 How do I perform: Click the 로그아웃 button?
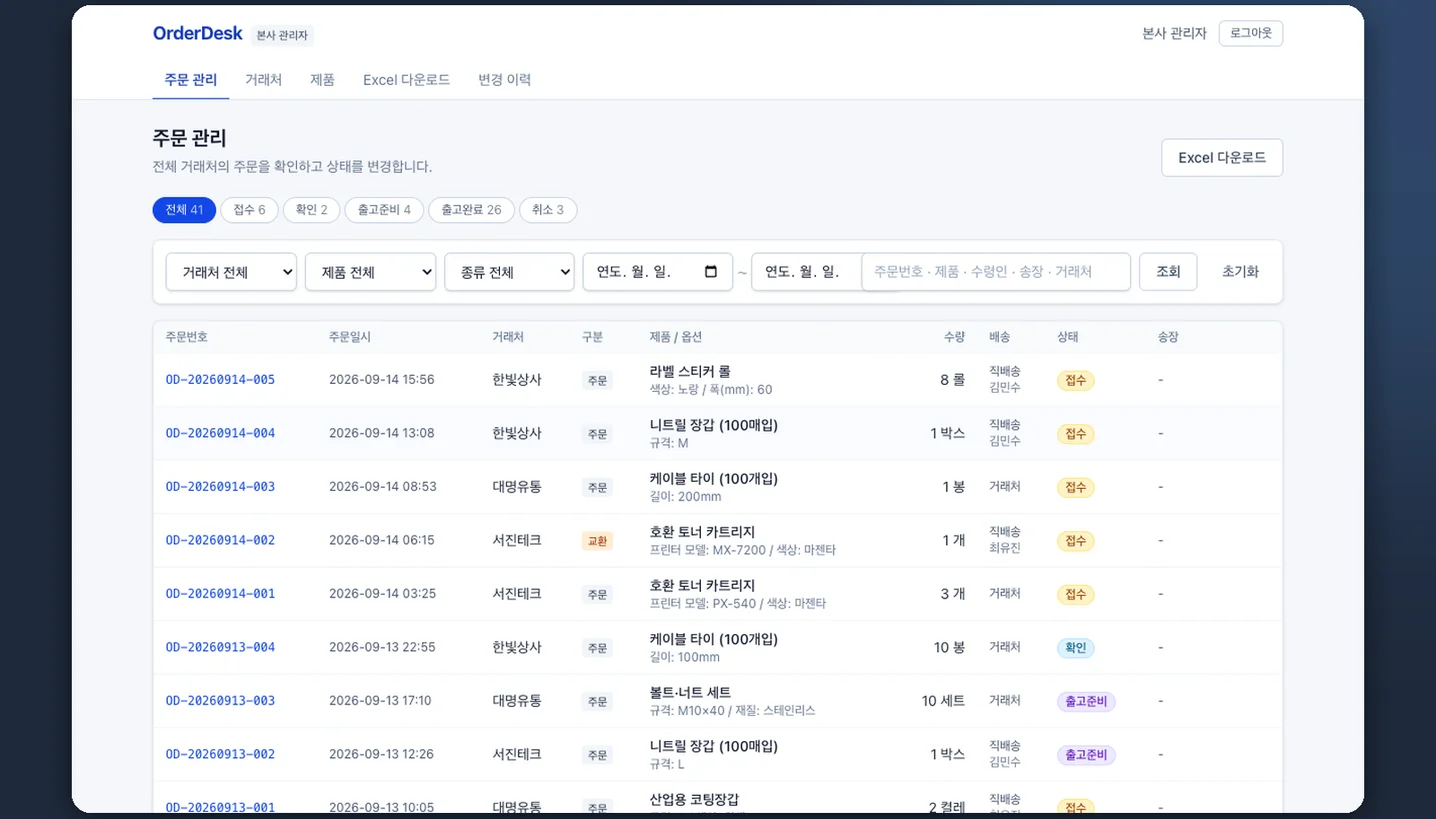1251,33
